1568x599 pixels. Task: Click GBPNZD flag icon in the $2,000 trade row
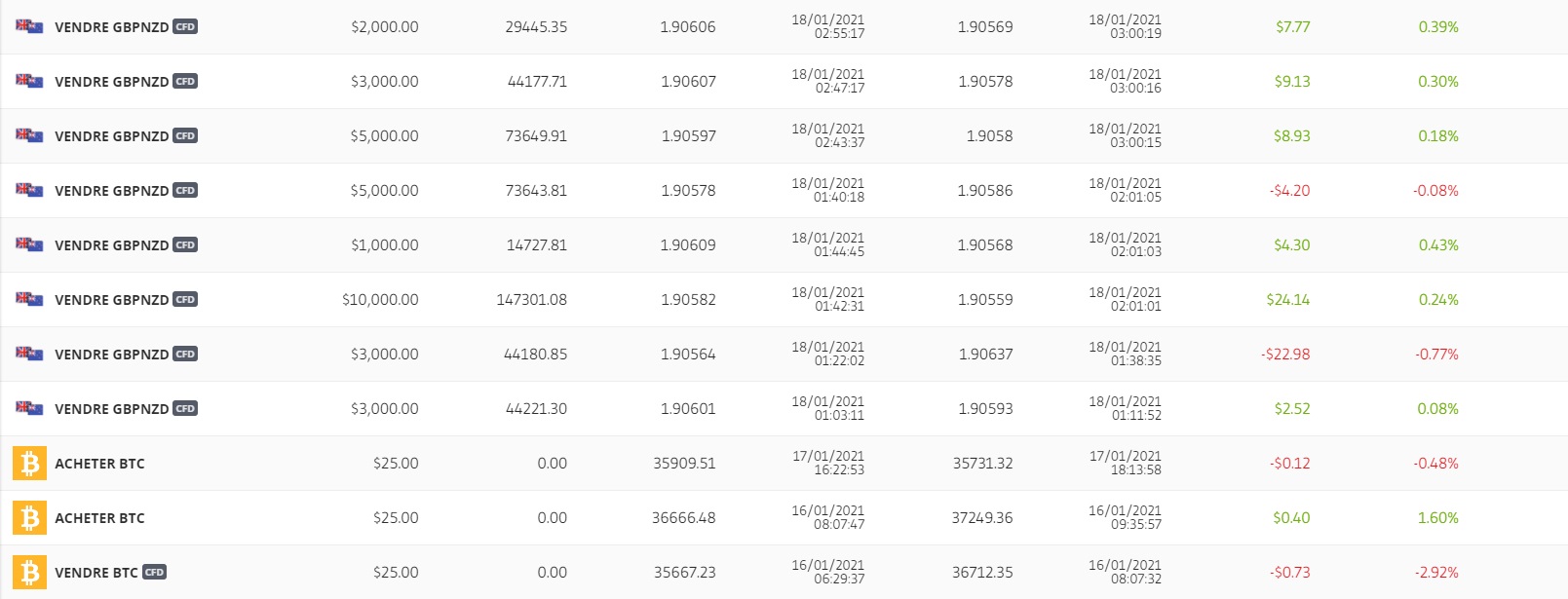[29, 25]
